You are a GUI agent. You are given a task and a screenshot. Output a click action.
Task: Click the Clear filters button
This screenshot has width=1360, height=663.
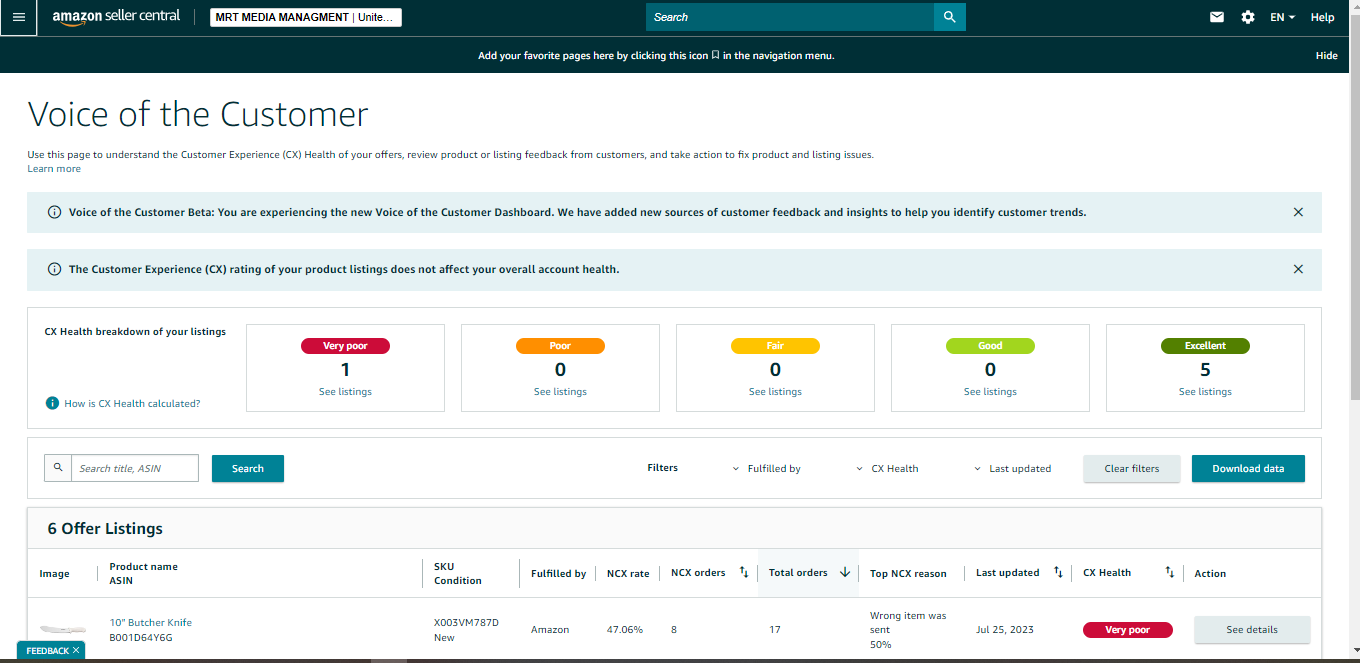coord(1132,468)
